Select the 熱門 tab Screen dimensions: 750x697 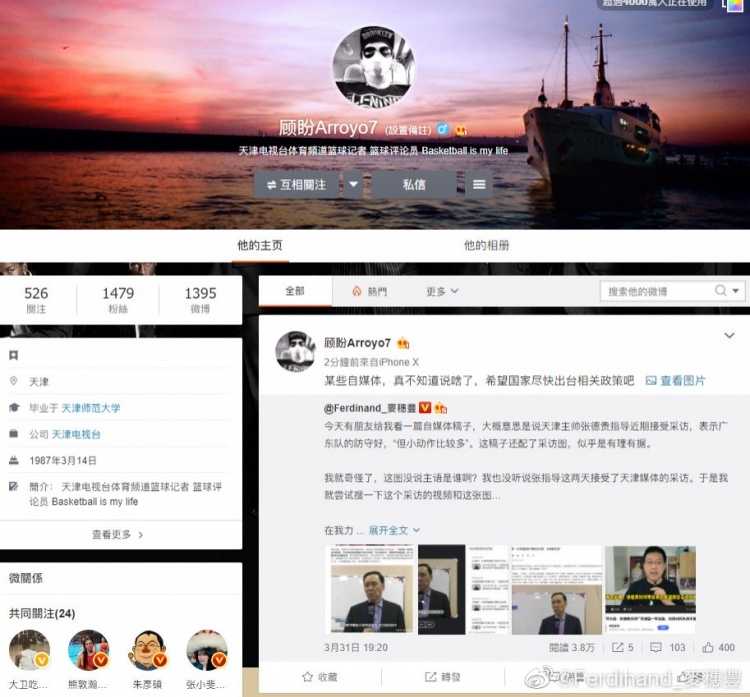[370, 291]
